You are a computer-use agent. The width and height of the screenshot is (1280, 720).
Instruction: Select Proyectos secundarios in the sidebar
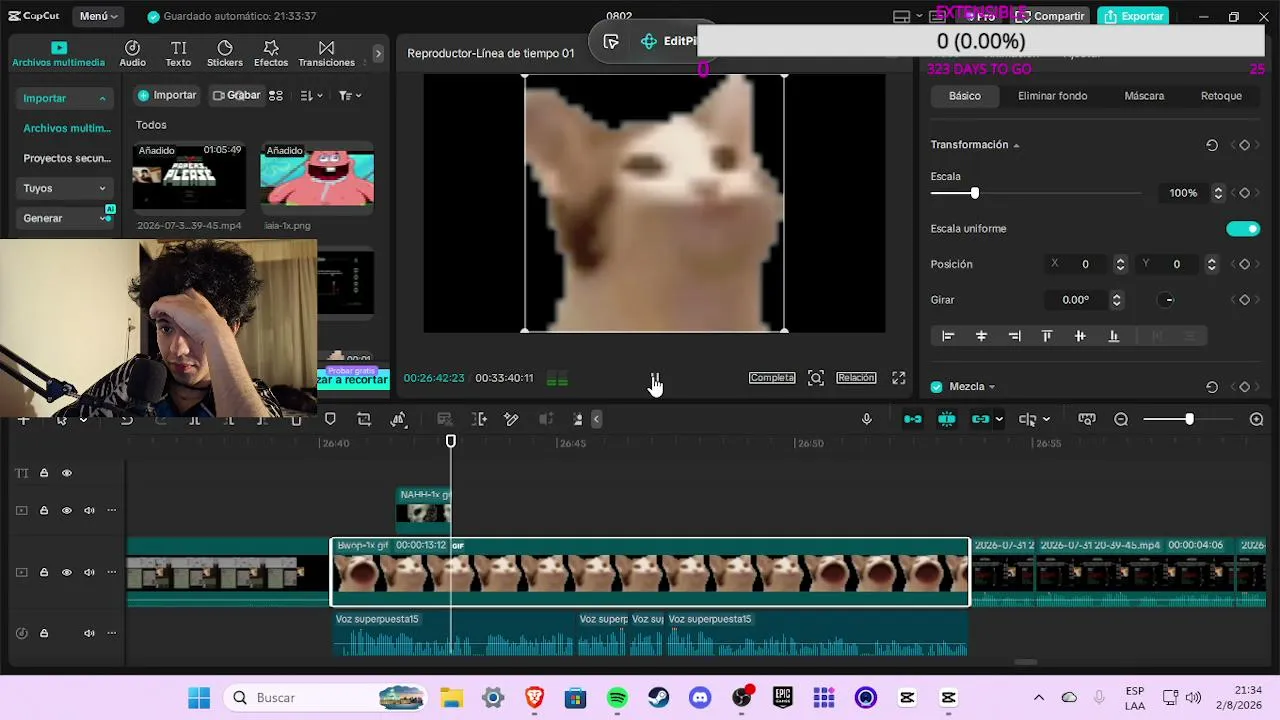tap(67, 158)
